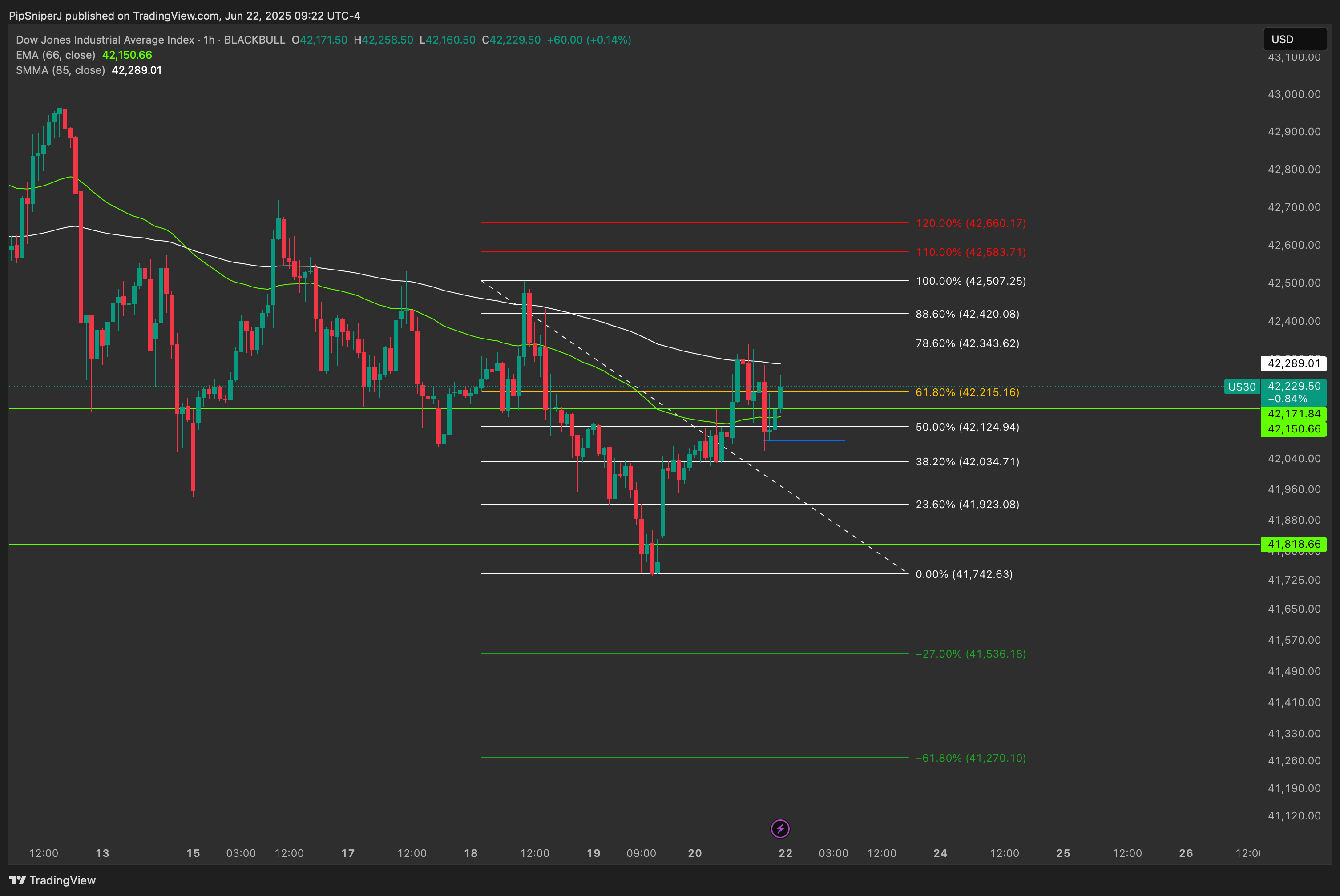Click the 09:00 time axis label
Image resolution: width=1340 pixels, height=896 pixels.
tap(641, 853)
